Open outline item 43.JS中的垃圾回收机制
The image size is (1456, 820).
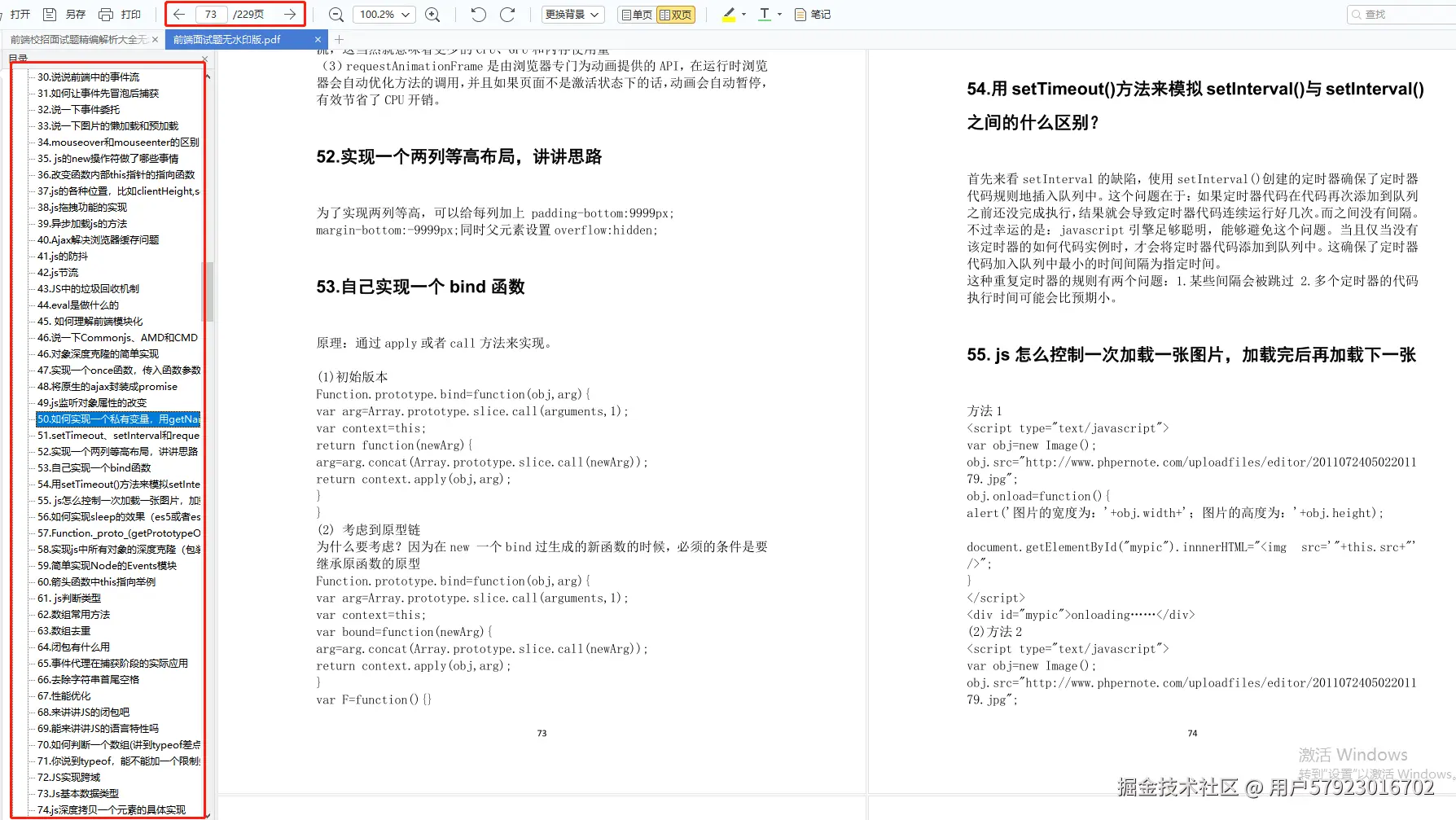[88, 289]
